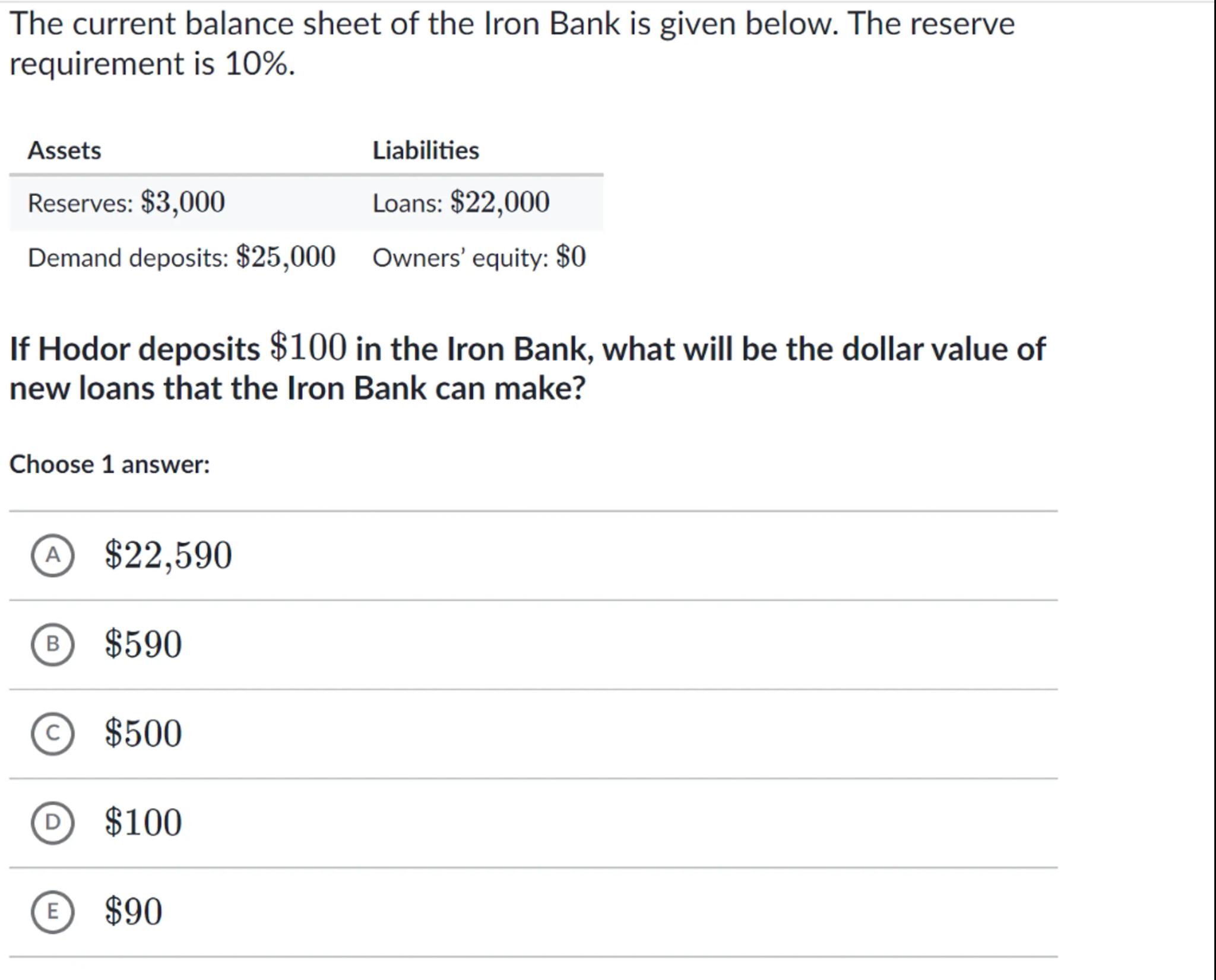Click the Reserves: $3,000 table cell
1216x980 pixels.
(126, 203)
